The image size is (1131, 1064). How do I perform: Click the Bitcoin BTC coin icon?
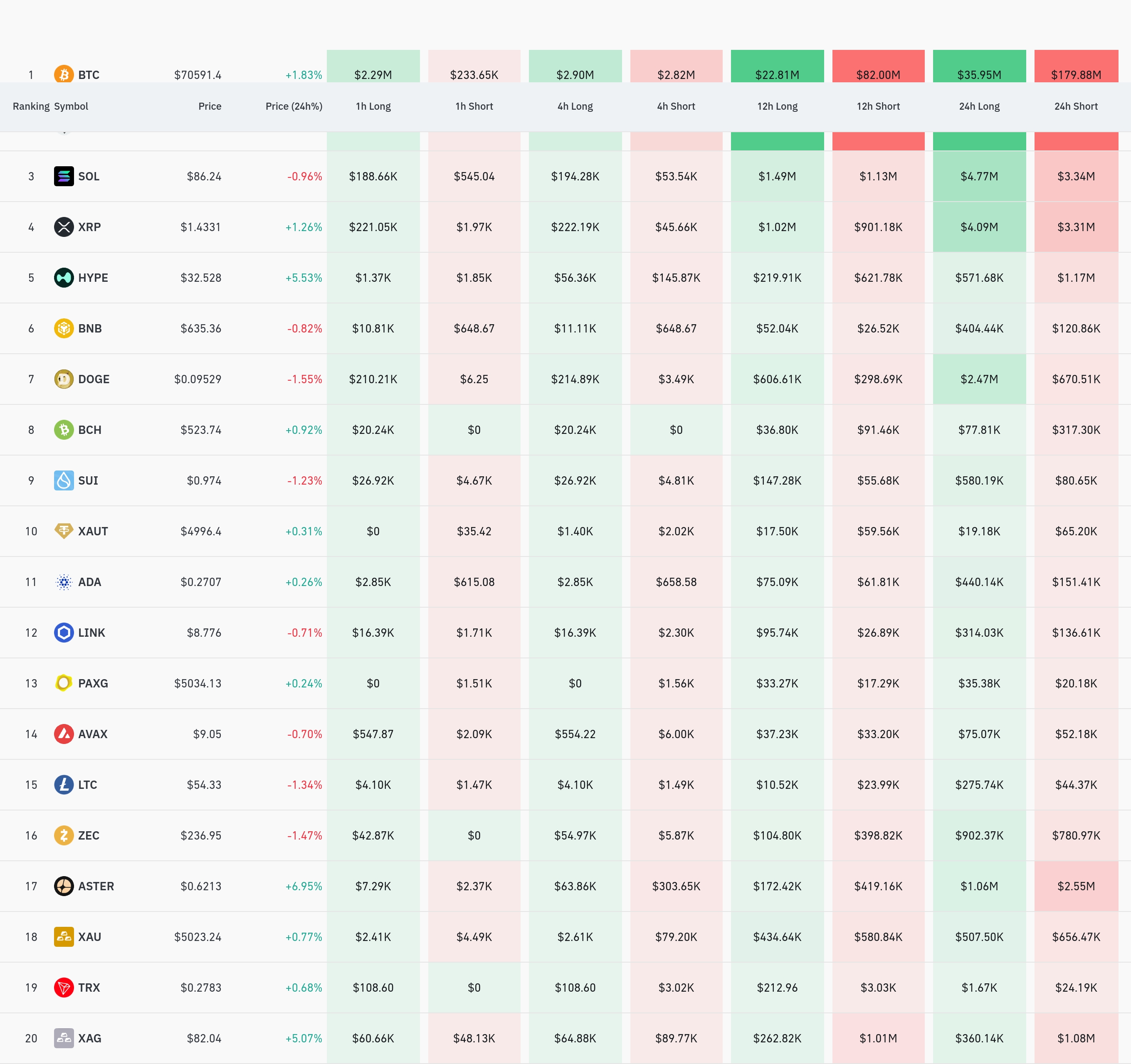(64, 74)
